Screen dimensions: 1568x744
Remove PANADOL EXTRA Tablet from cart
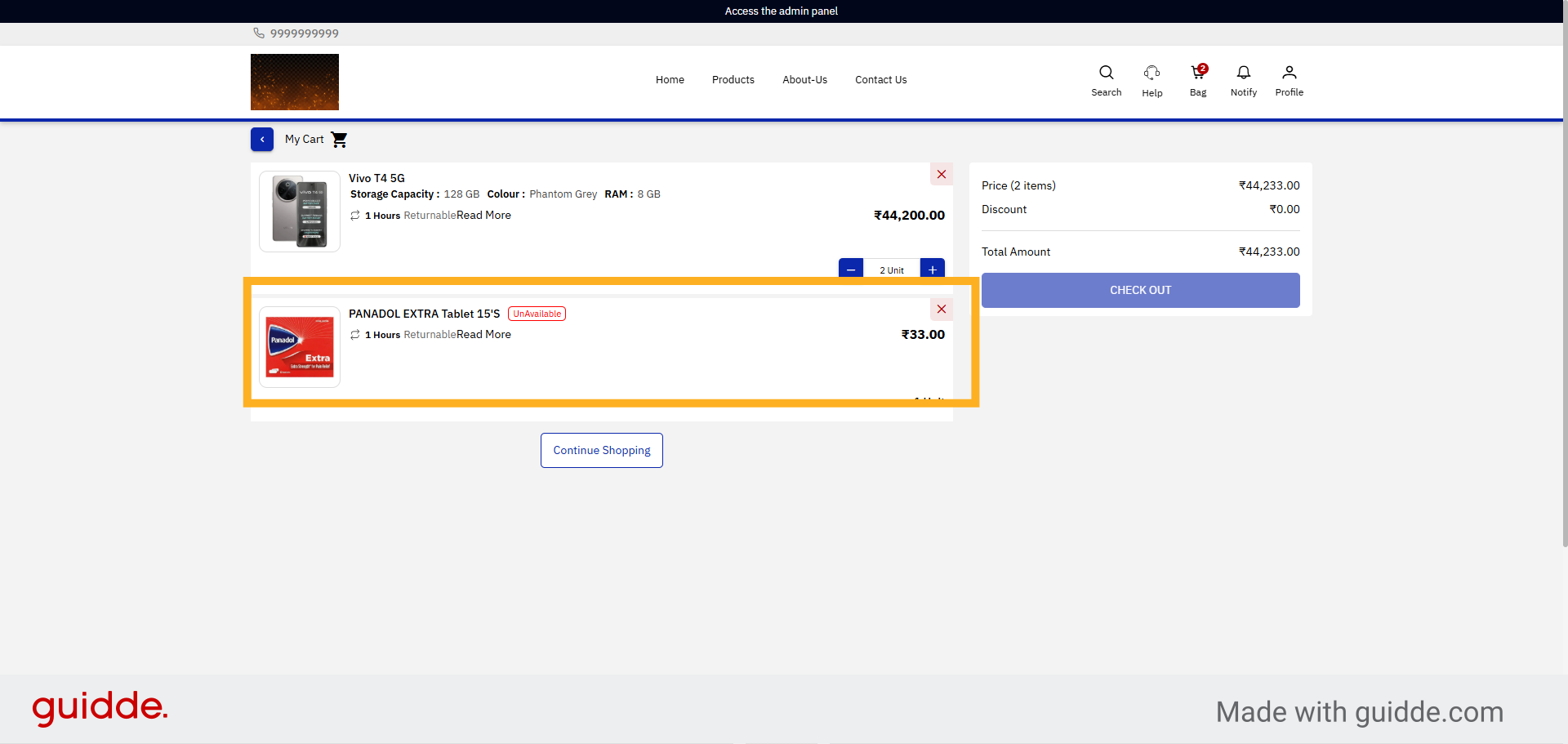pyautogui.click(x=941, y=309)
